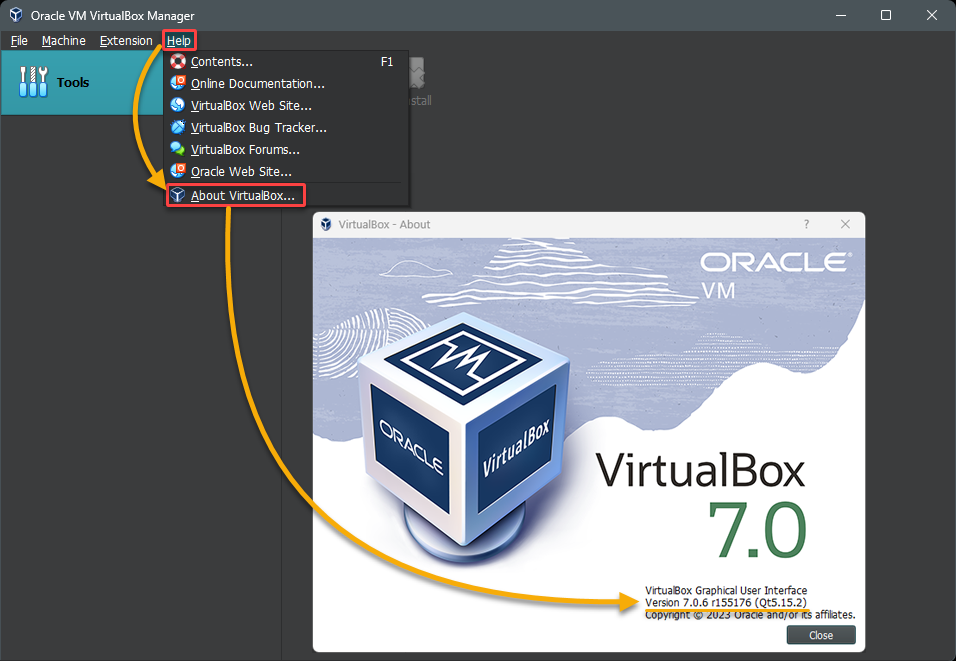
Task: Click the ORACLE VM logo in About
Action: click(x=776, y=276)
